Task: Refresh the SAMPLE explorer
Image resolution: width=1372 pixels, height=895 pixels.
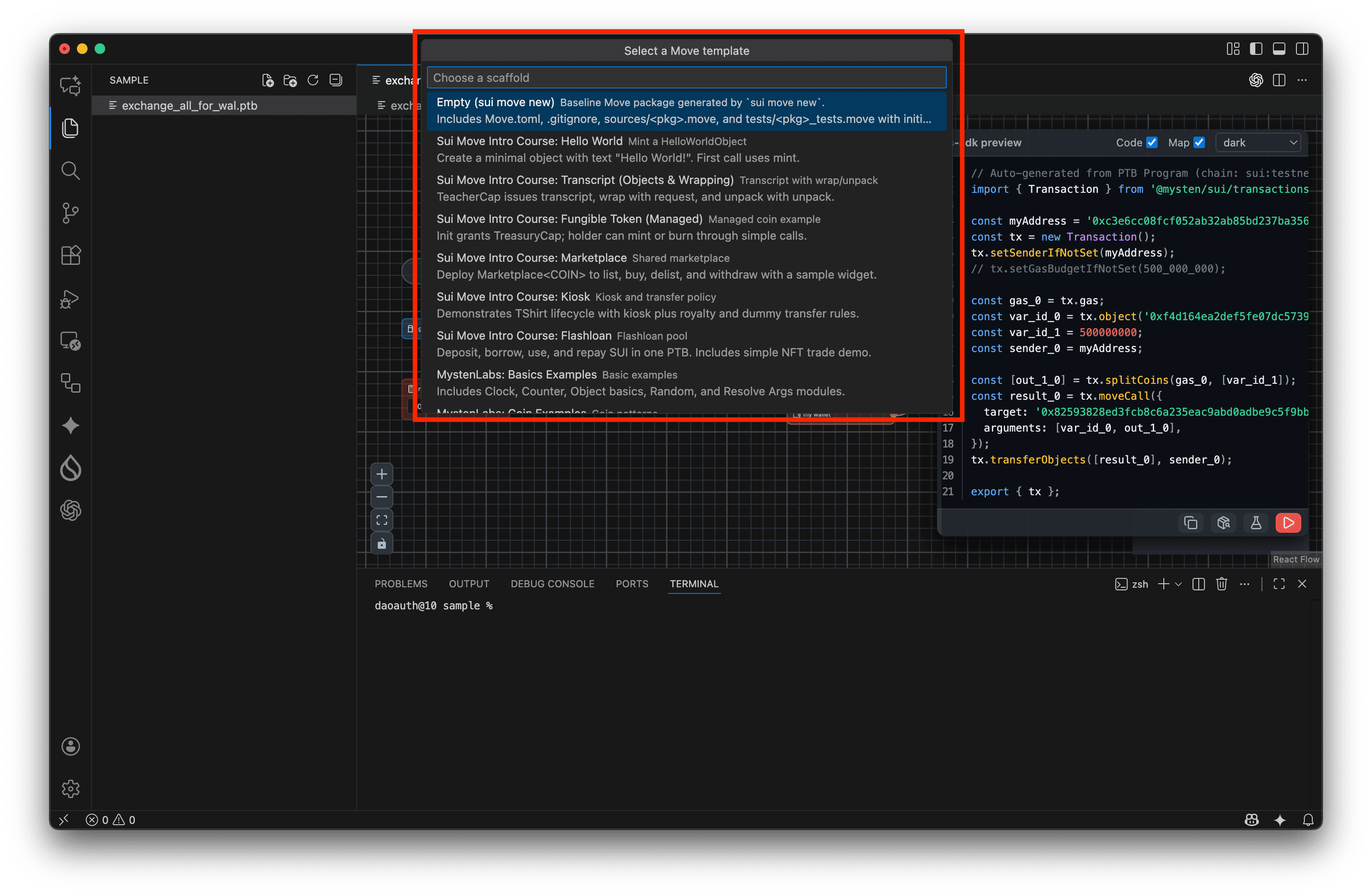Action: coord(313,80)
